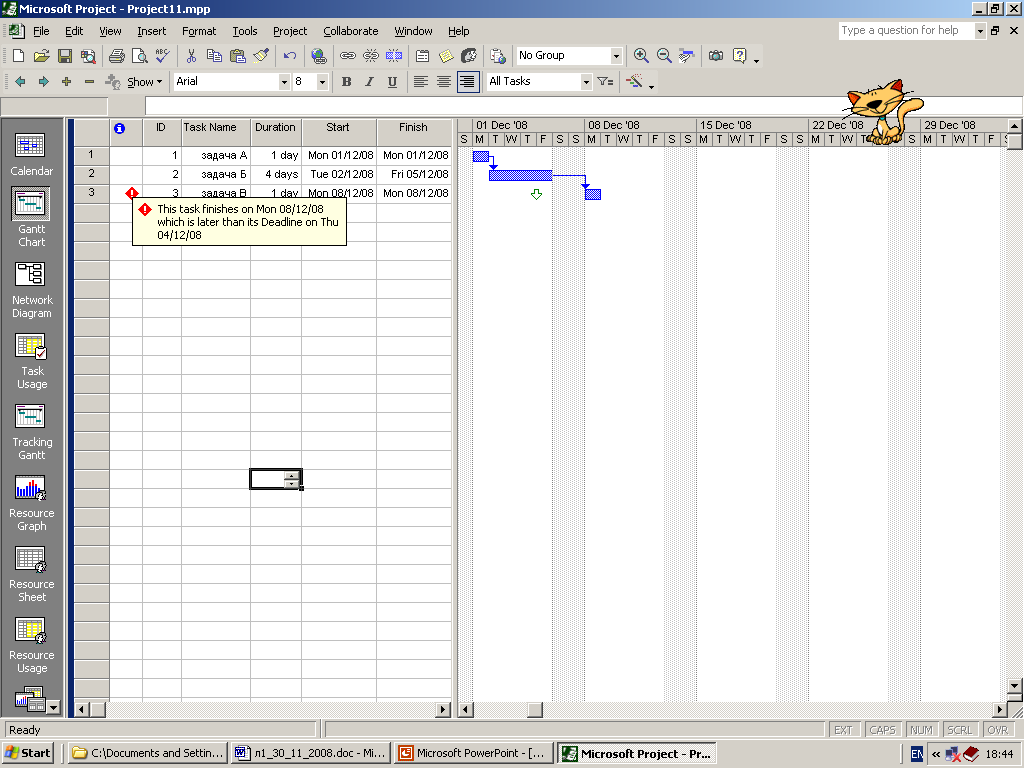Screen dimensions: 1024x768
Task: Expand the View Bar with the bottom arrow
Action: coord(54,707)
